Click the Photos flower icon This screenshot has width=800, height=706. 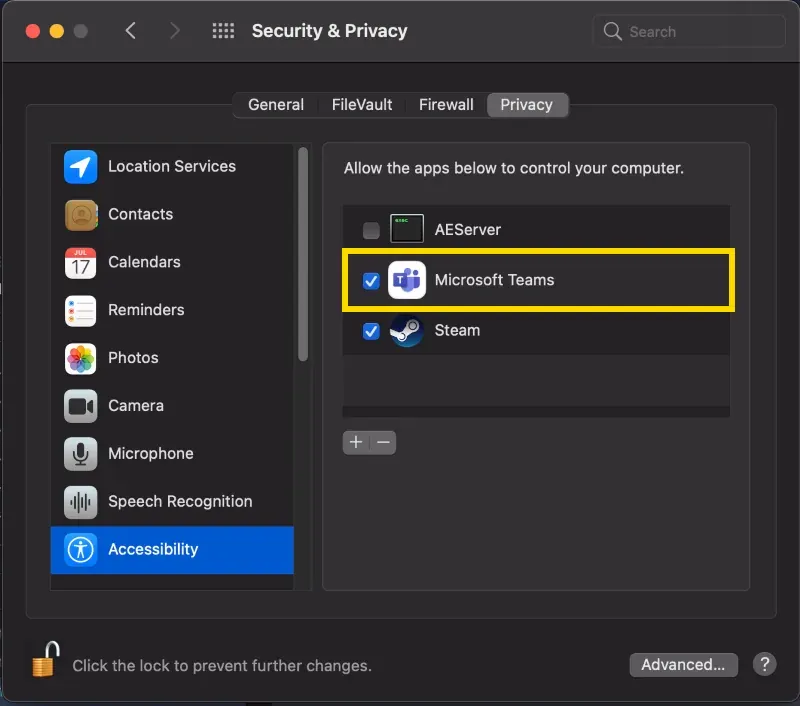pyautogui.click(x=81, y=359)
